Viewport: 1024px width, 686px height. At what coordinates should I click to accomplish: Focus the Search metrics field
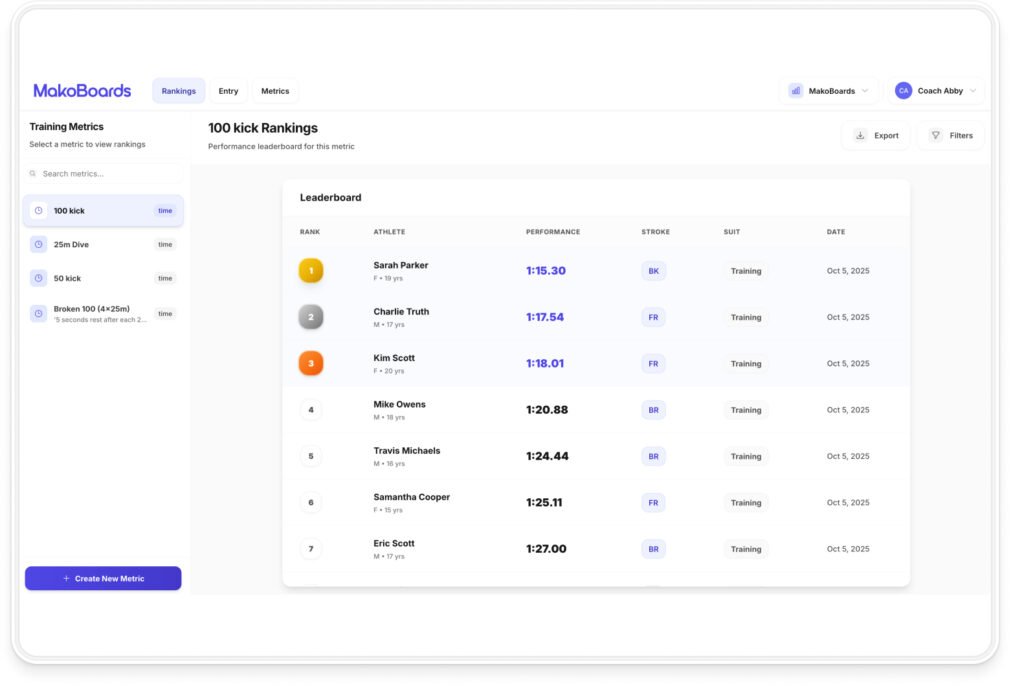[x=105, y=174]
